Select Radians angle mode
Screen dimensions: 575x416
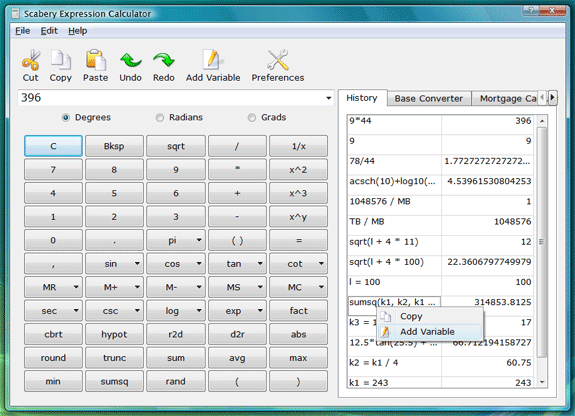tap(179, 117)
